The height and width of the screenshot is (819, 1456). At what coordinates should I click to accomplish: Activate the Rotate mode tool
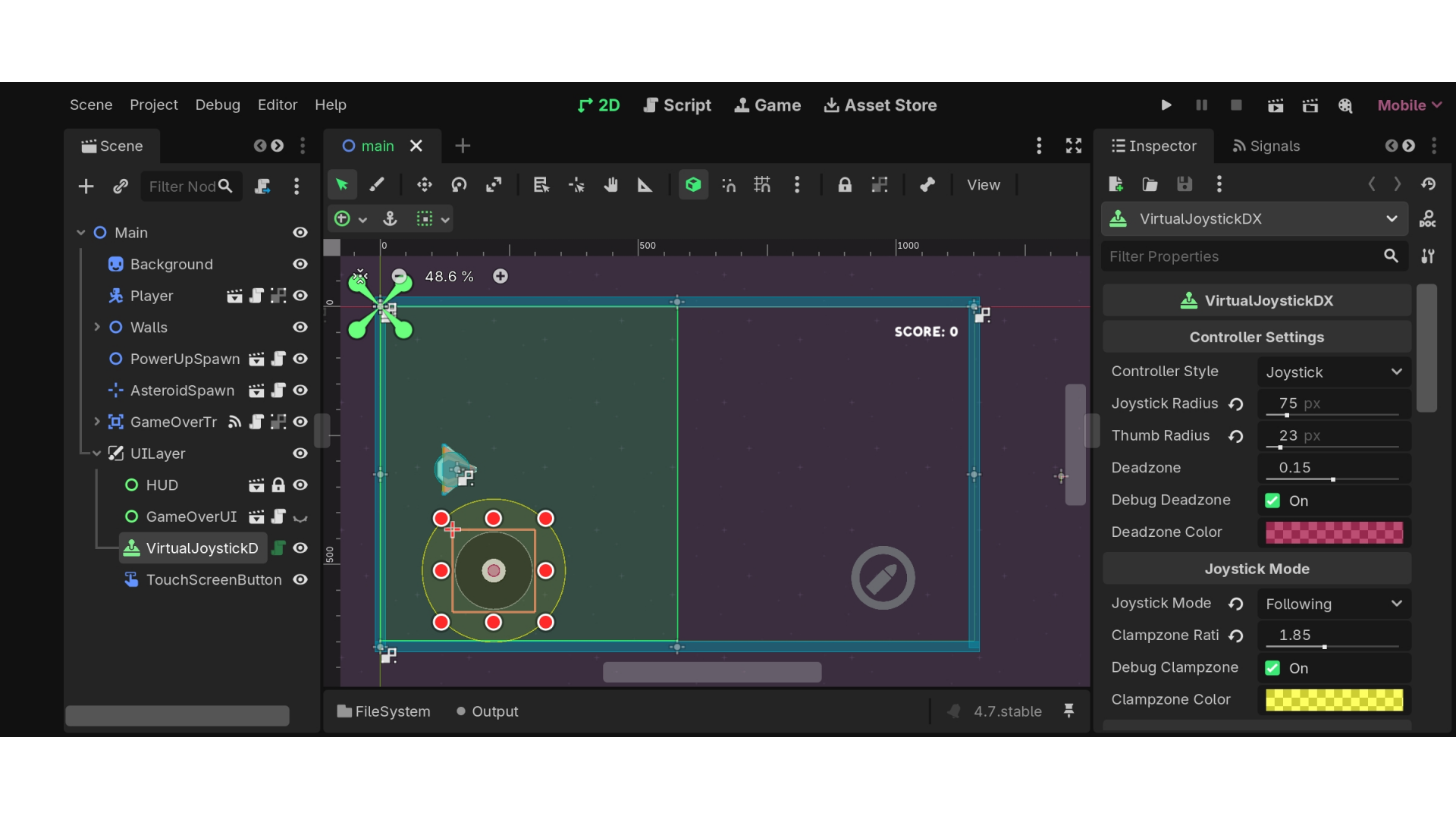pos(459,185)
